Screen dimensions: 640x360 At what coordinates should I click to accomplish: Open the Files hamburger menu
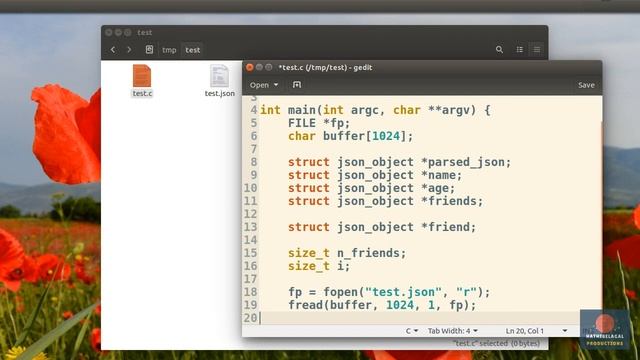(x=537, y=49)
